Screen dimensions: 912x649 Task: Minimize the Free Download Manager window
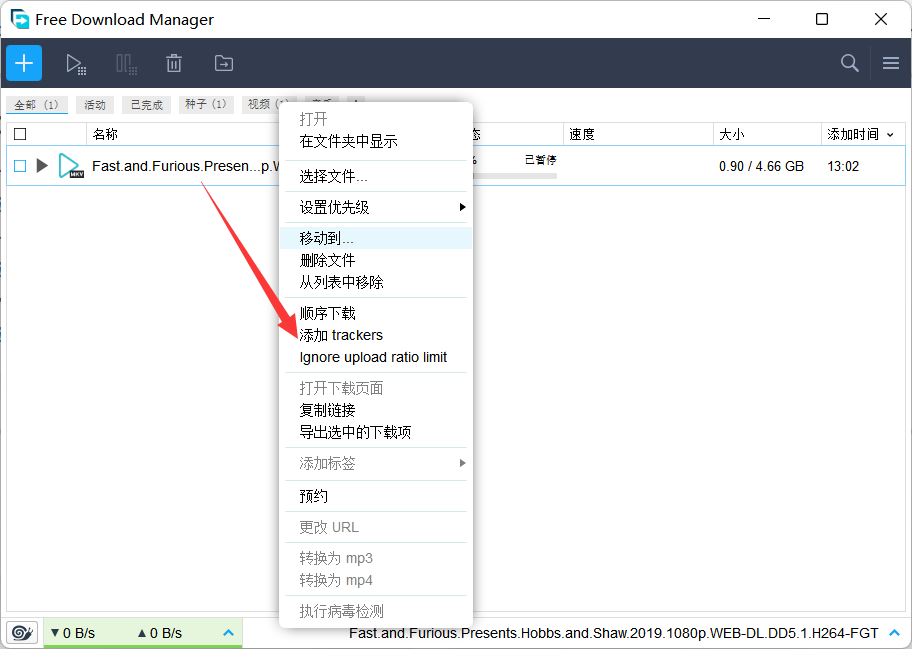pyautogui.click(x=764, y=19)
